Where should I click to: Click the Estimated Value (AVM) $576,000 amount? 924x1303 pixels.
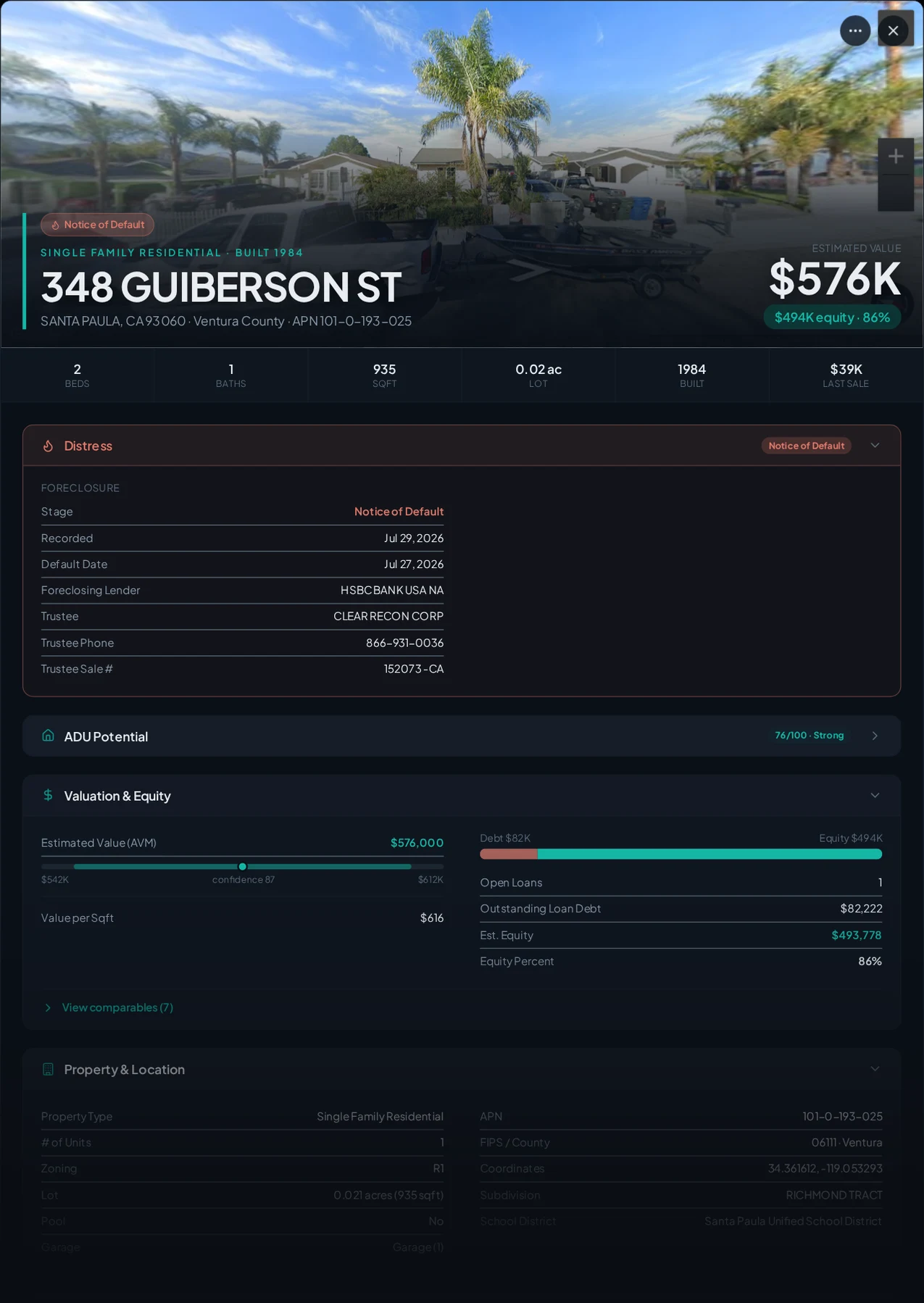coord(417,843)
